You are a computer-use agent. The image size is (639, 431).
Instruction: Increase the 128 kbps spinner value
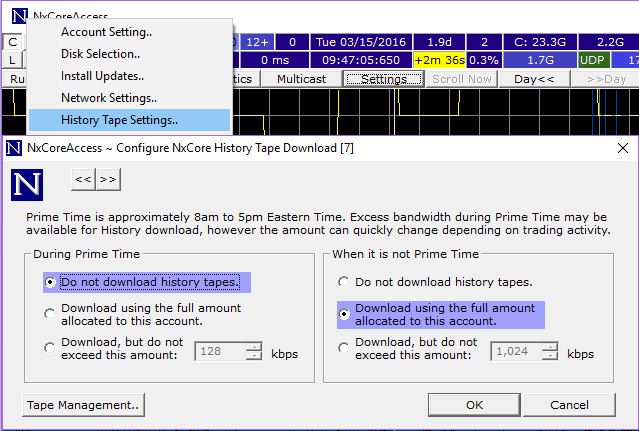point(254,347)
